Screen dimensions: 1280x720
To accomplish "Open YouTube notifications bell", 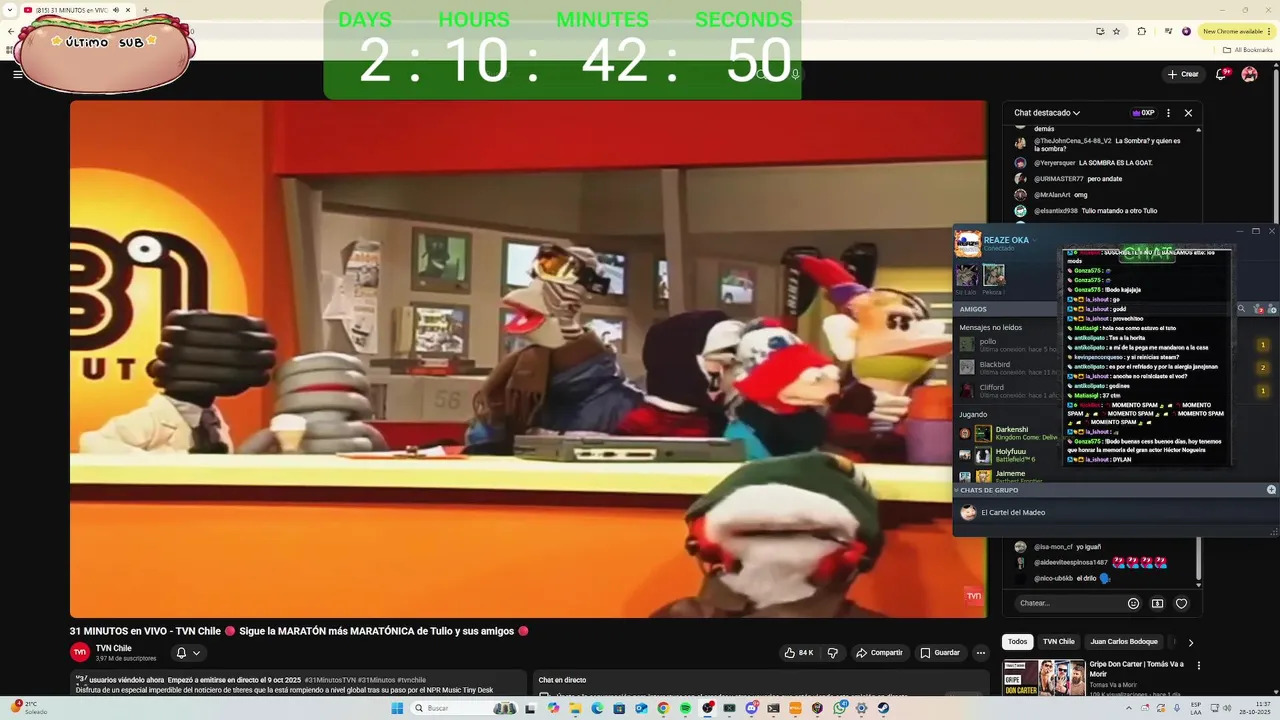I will tap(1221, 74).
